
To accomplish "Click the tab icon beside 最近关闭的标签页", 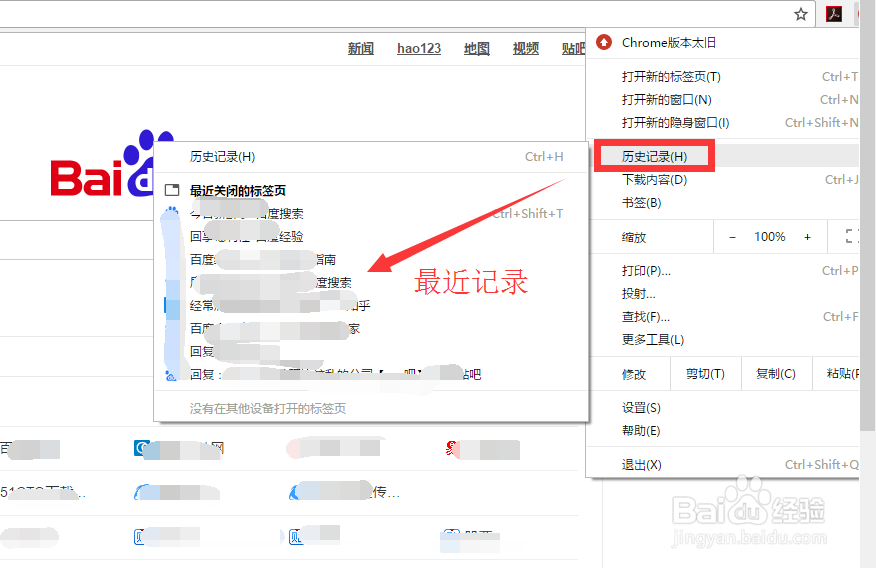I will point(172,190).
